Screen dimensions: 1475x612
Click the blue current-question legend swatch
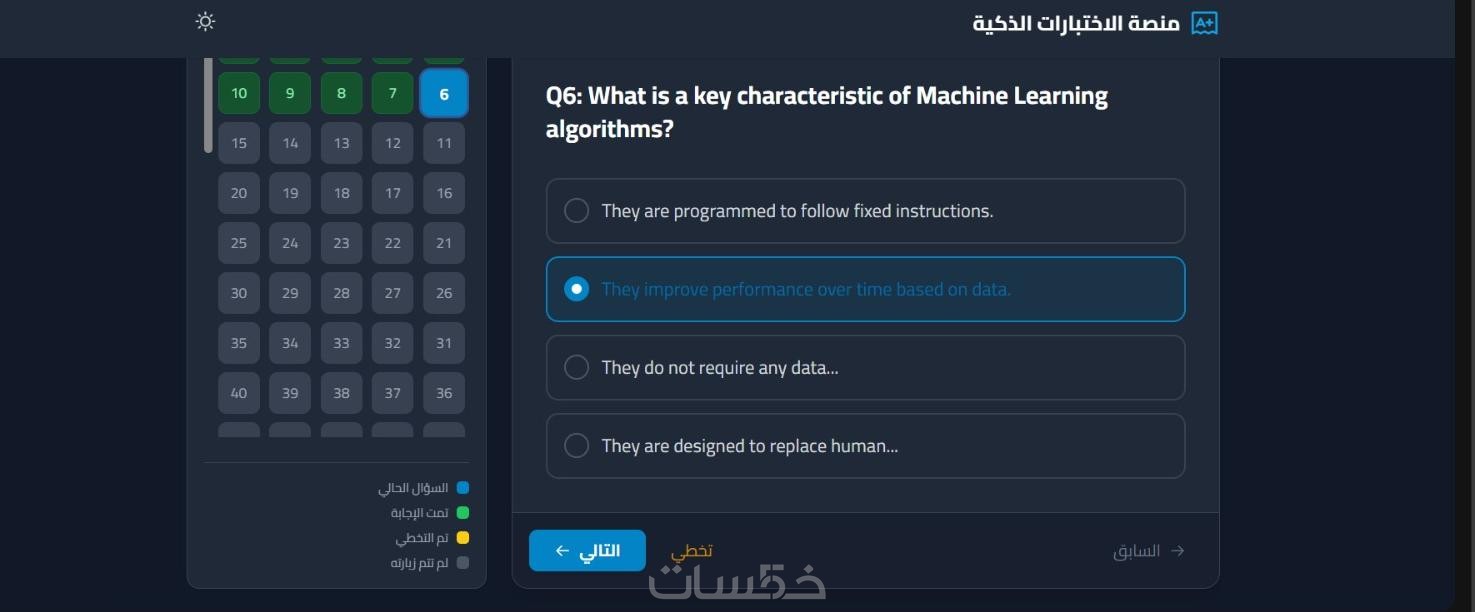click(x=462, y=488)
